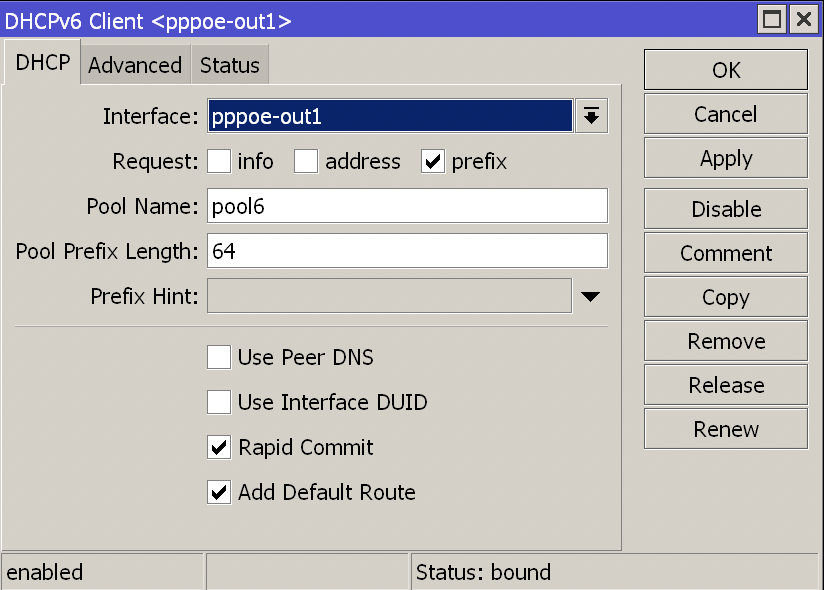Apply the DHCPv6 client settings
Image resolution: width=824 pixels, height=590 pixels.
tap(725, 158)
